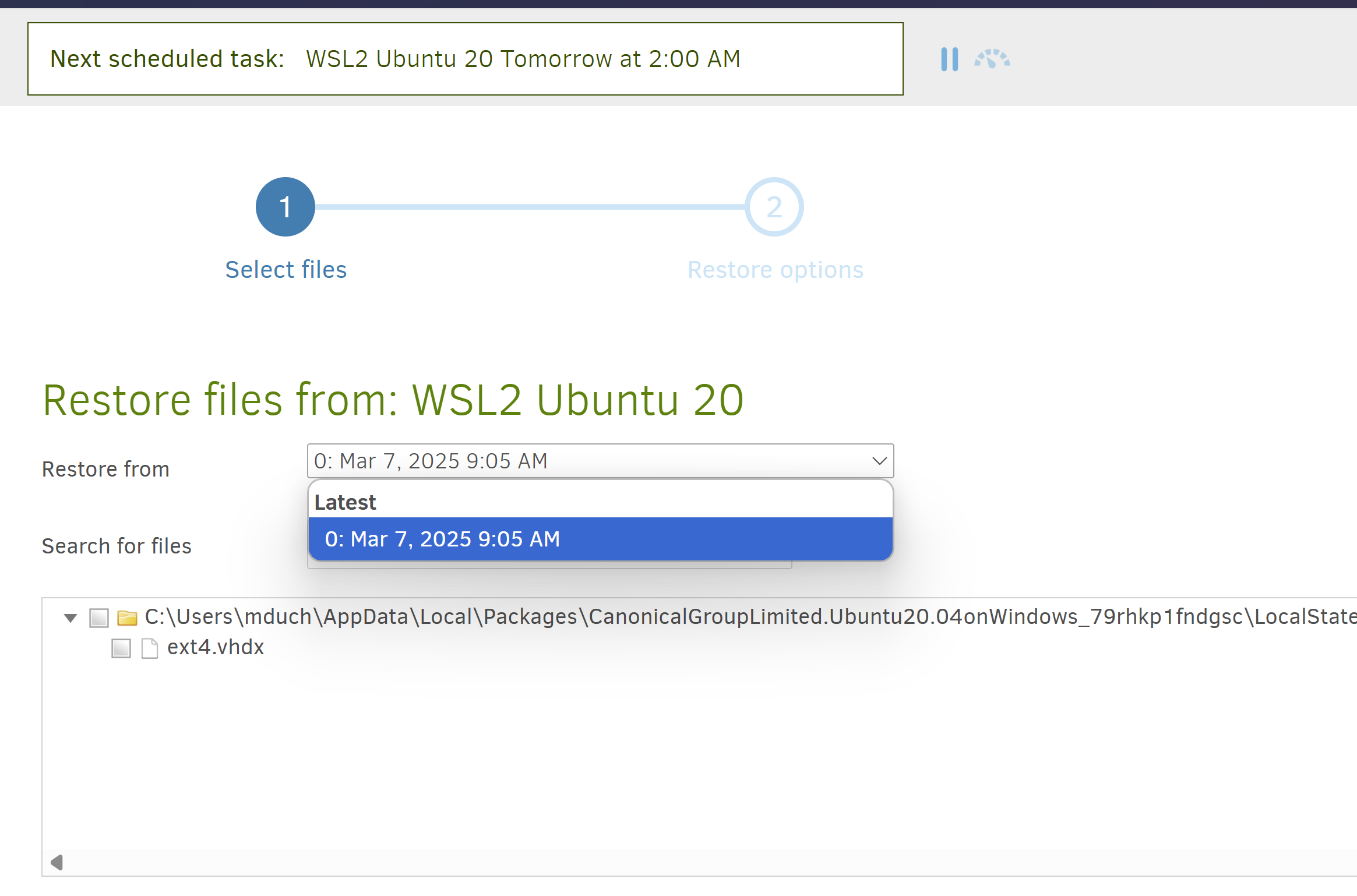The height and width of the screenshot is (896, 1357).
Task: Click the ext4.vhdx file icon
Action: 150,648
